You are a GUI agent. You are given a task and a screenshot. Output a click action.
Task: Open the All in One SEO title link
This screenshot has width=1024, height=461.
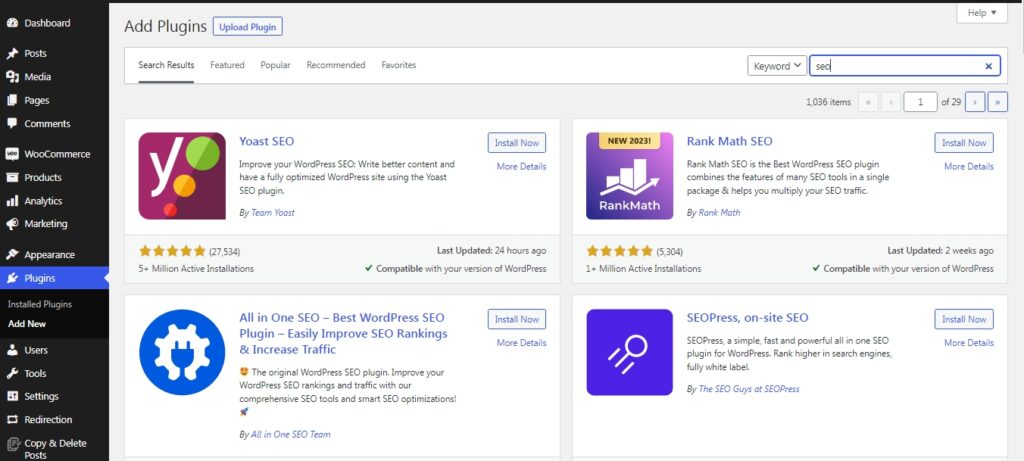point(344,334)
